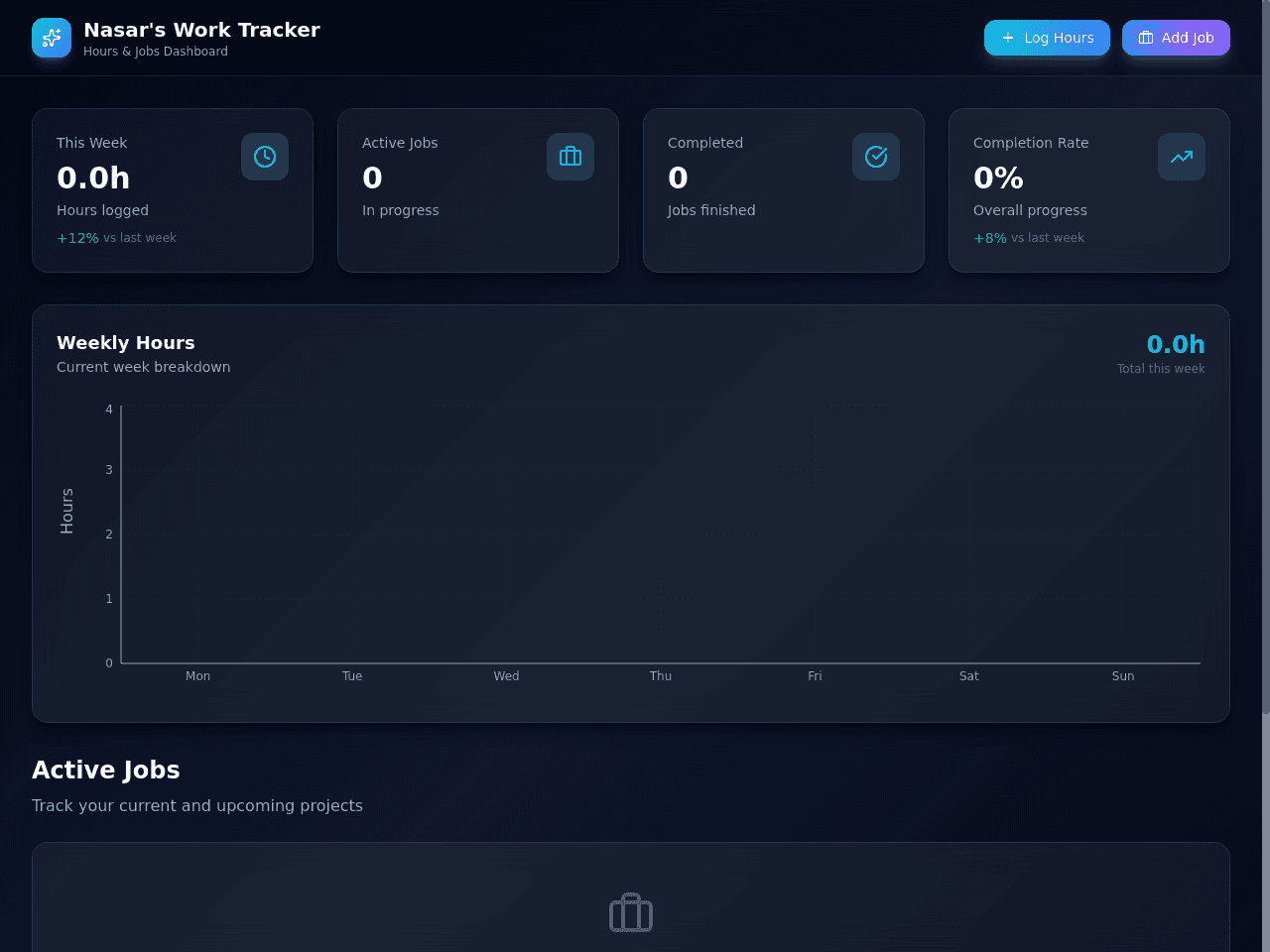
Task: Click the 0% Completion Rate value
Action: coord(998,178)
